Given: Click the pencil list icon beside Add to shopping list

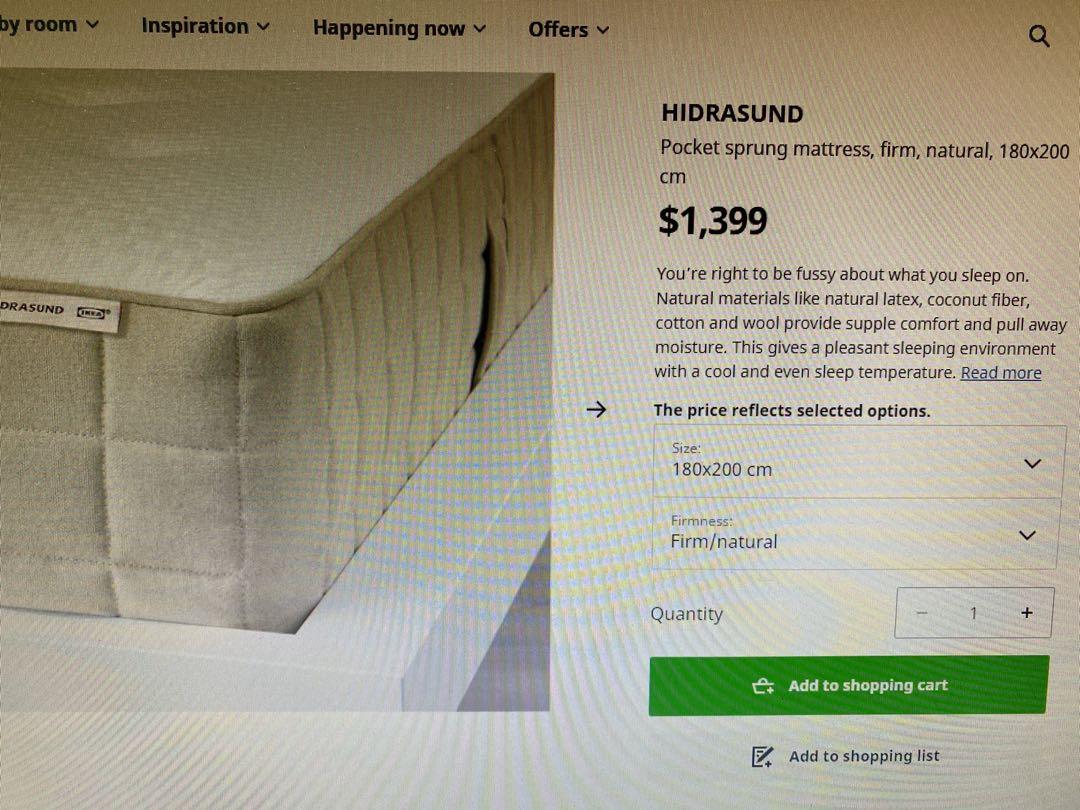Looking at the screenshot, I should pos(762,756).
